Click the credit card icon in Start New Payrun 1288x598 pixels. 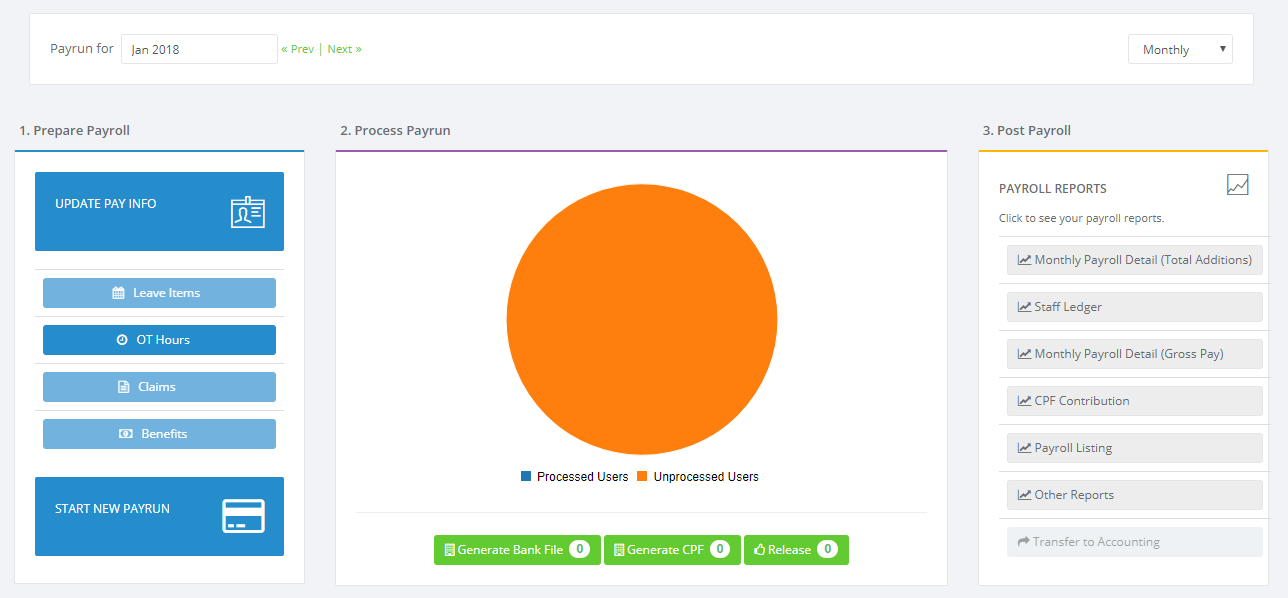tap(243, 516)
